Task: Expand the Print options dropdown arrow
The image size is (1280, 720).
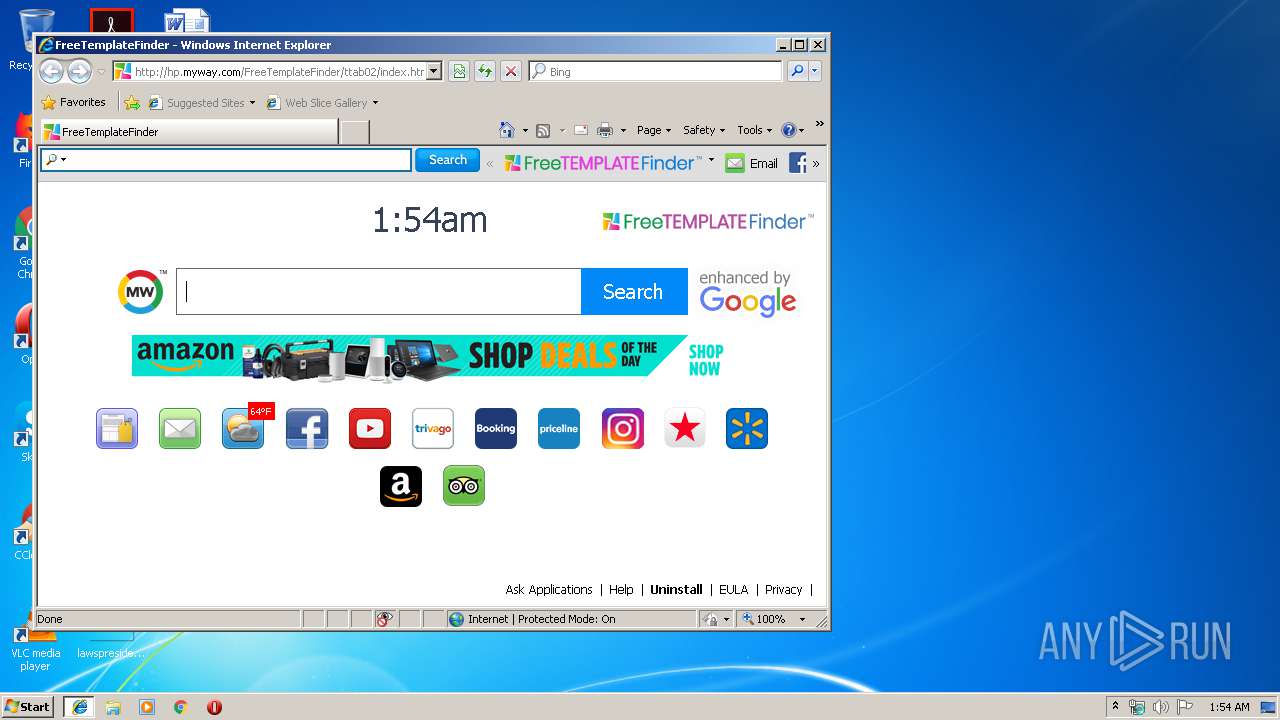Action: (623, 130)
